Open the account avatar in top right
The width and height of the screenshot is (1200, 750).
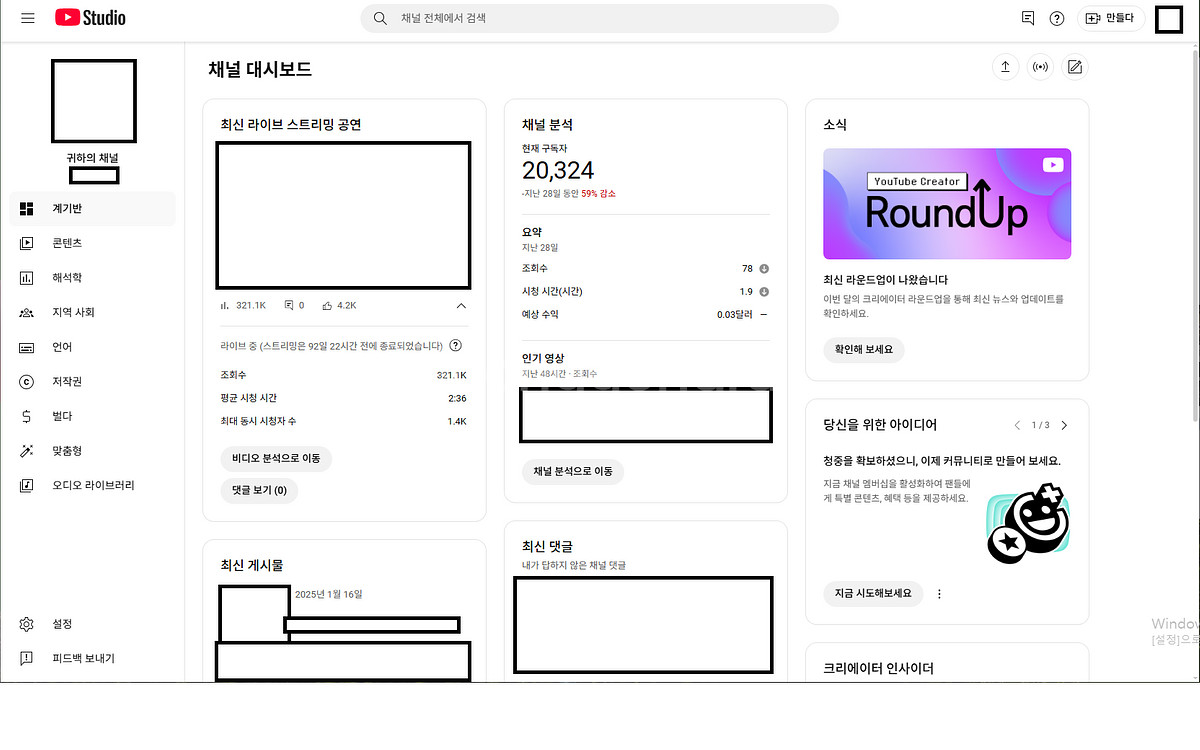(x=1169, y=19)
